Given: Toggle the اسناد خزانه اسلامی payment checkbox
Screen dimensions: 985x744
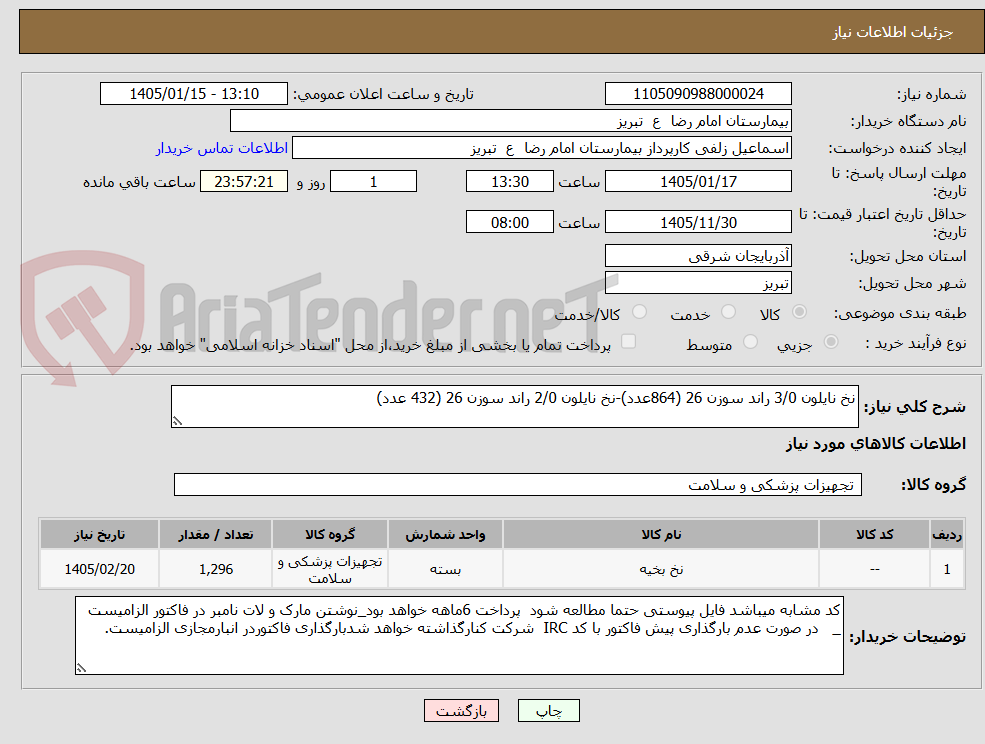Looking at the screenshot, I should pyautogui.click(x=628, y=341).
